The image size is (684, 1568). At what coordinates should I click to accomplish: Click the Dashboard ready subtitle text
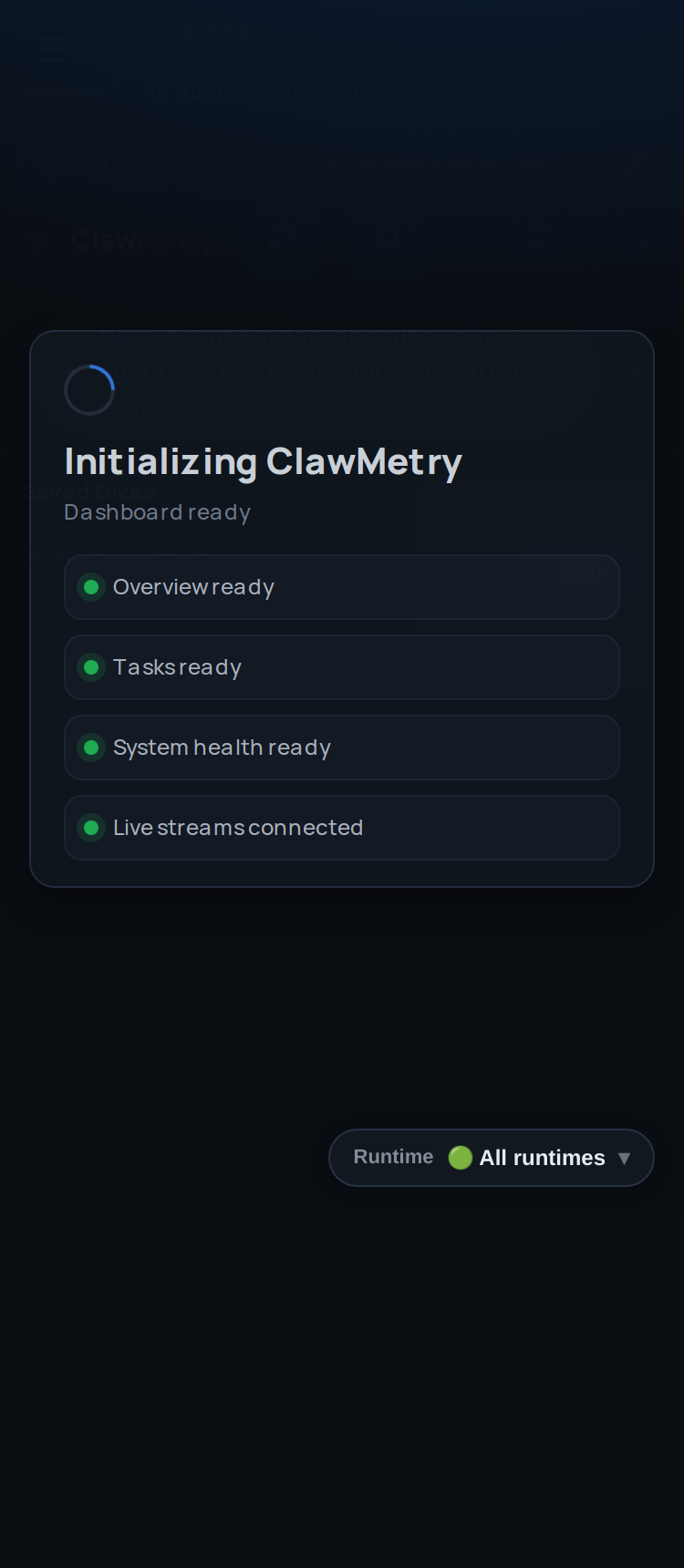[157, 512]
